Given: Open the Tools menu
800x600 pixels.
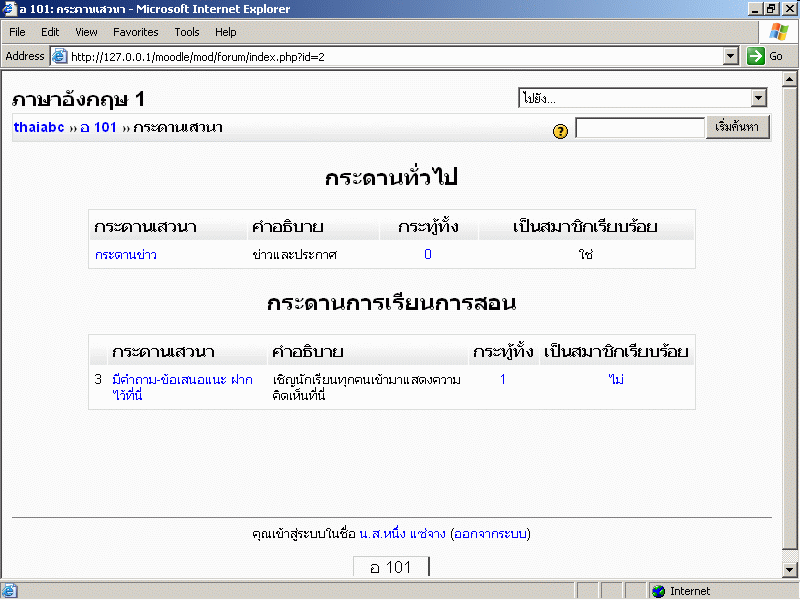Looking at the screenshot, I should 186,32.
